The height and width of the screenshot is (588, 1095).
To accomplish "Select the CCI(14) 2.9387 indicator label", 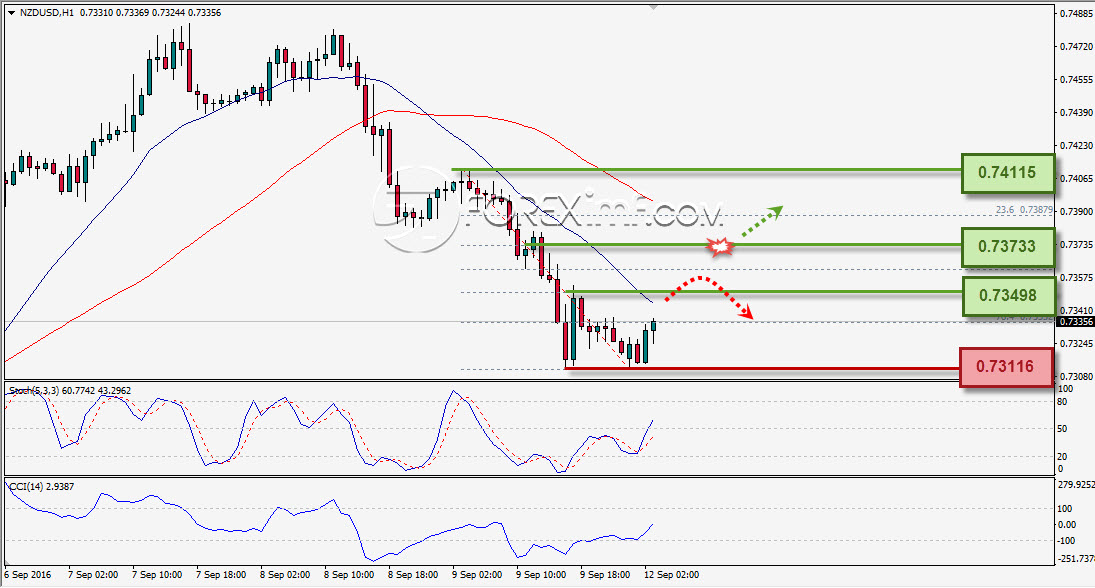I will pos(42,486).
